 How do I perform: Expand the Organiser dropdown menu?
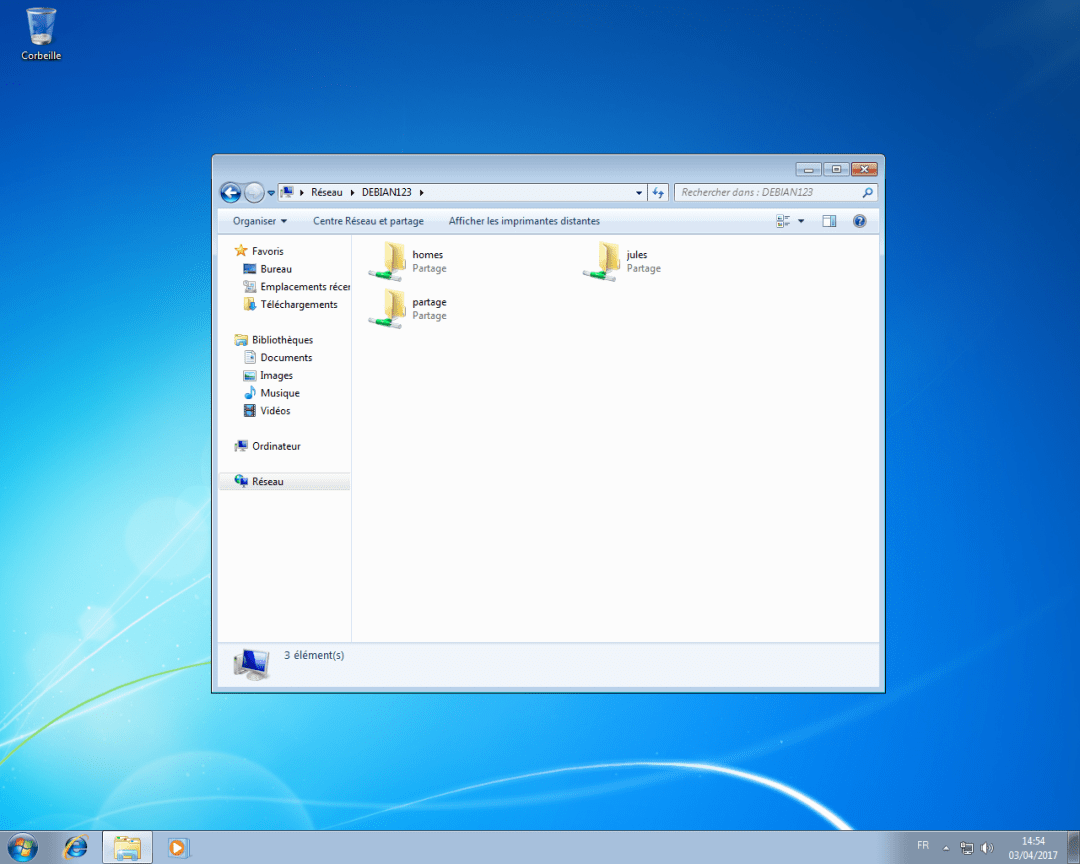click(257, 221)
